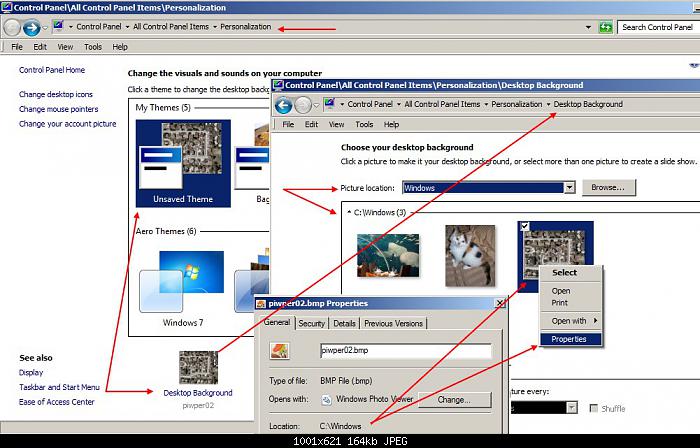Click Forward arrow in Personalization window
Screen dimensions: 700x448
tap(31, 28)
